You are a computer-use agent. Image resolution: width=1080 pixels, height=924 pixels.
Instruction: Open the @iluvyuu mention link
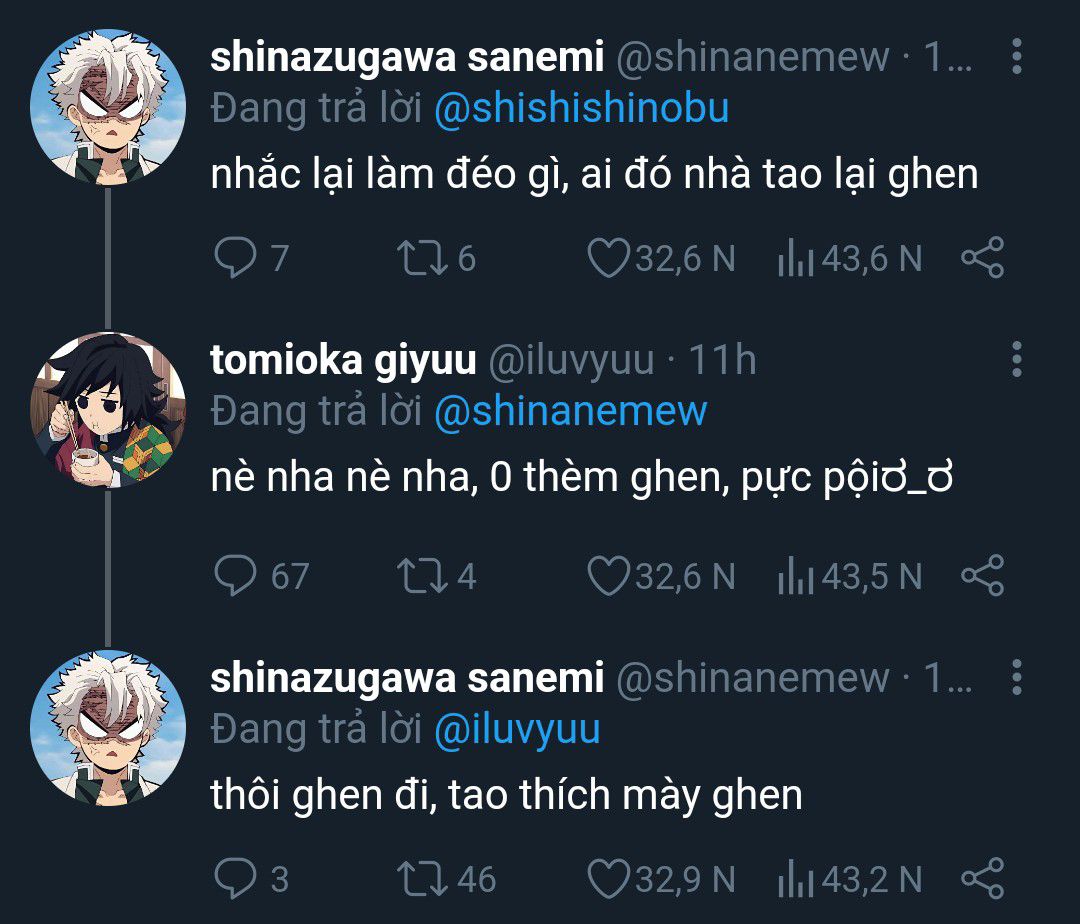[517, 730]
